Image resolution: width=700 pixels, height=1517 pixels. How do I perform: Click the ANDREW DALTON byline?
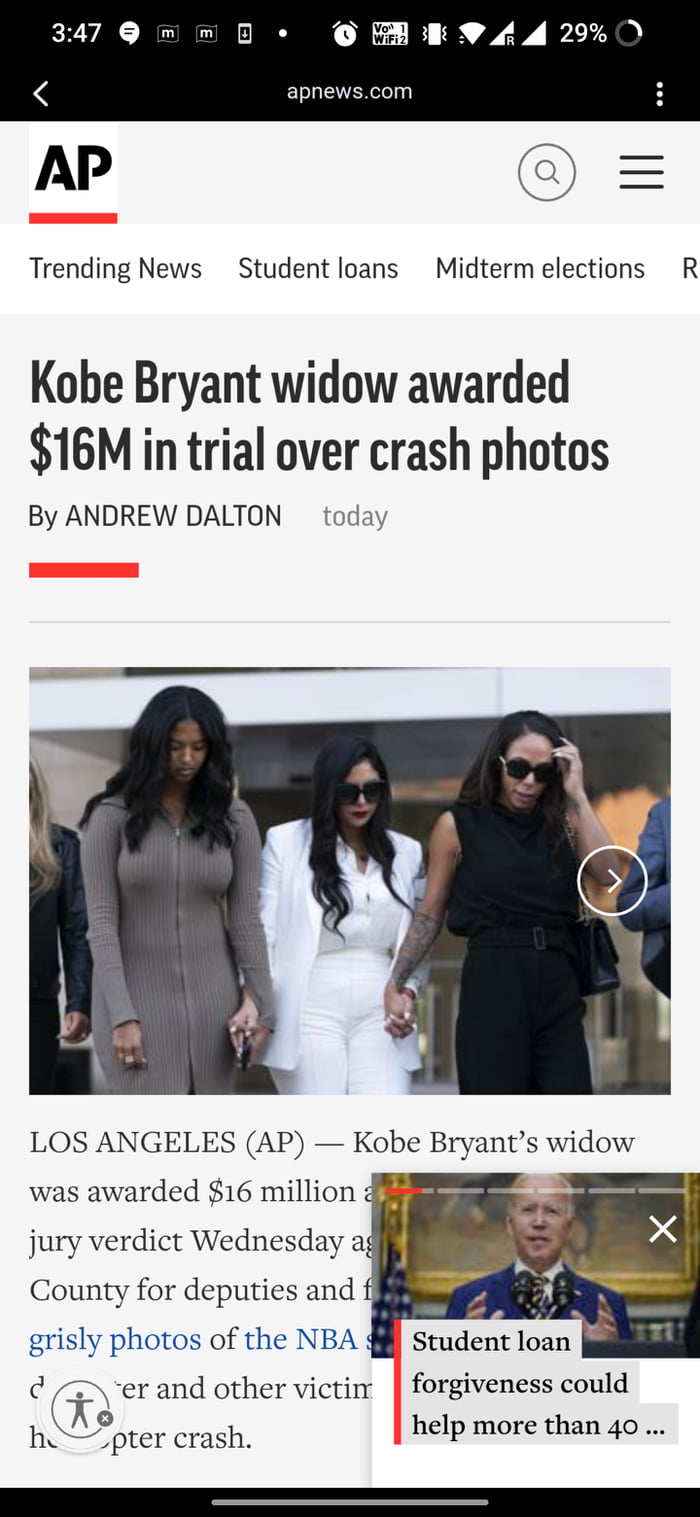click(173, 516)
